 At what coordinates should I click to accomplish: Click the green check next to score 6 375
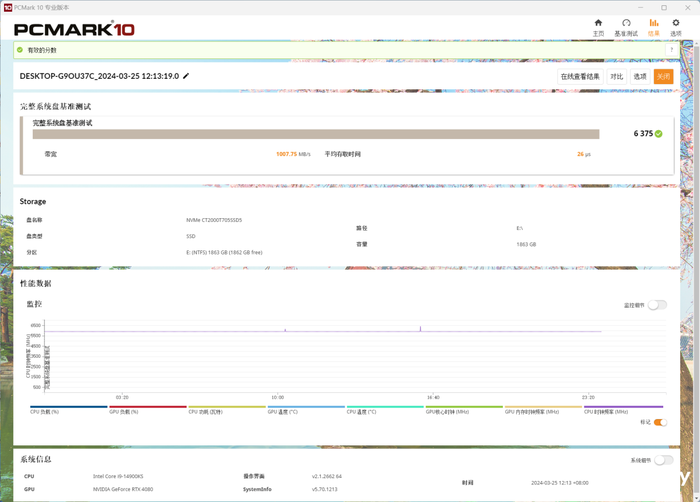658,134
